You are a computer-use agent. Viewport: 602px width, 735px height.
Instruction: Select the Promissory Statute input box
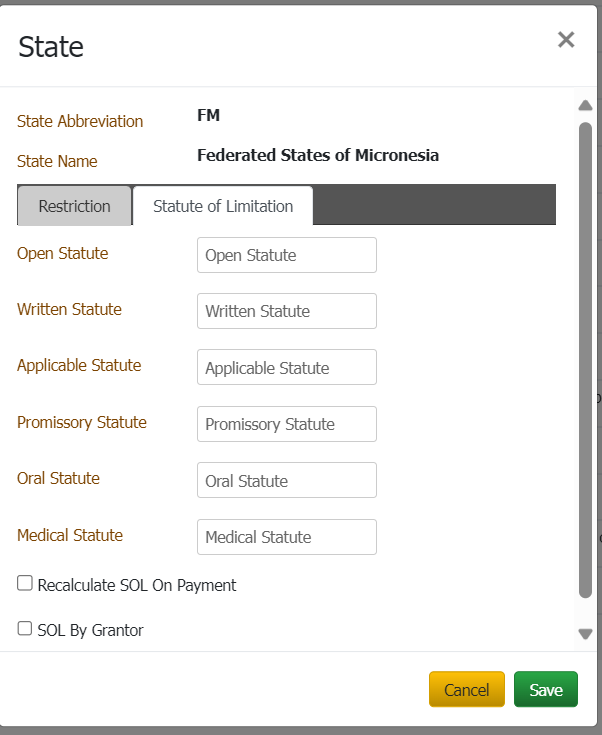286,424
